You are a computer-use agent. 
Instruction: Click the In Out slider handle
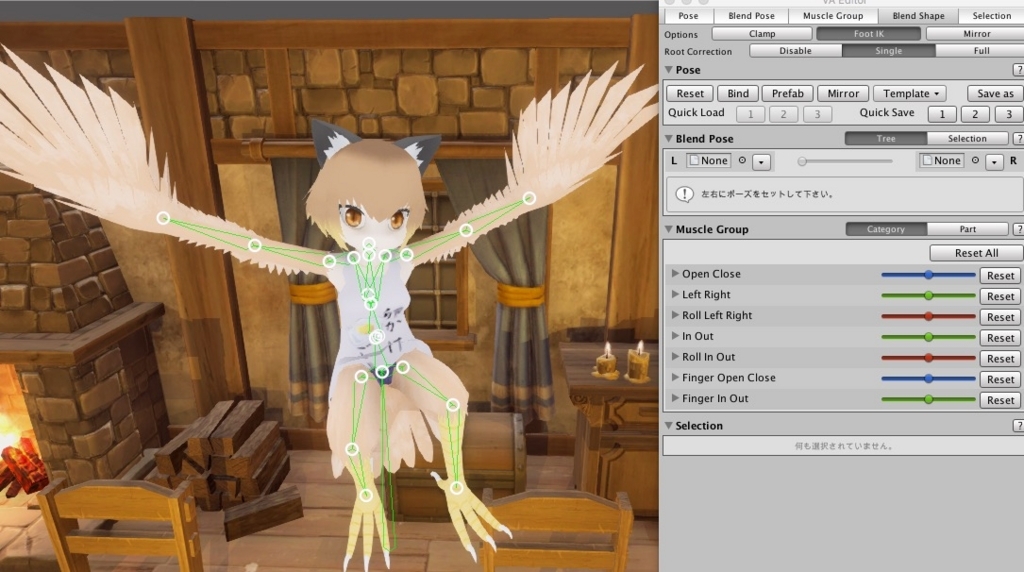point(928,337)
